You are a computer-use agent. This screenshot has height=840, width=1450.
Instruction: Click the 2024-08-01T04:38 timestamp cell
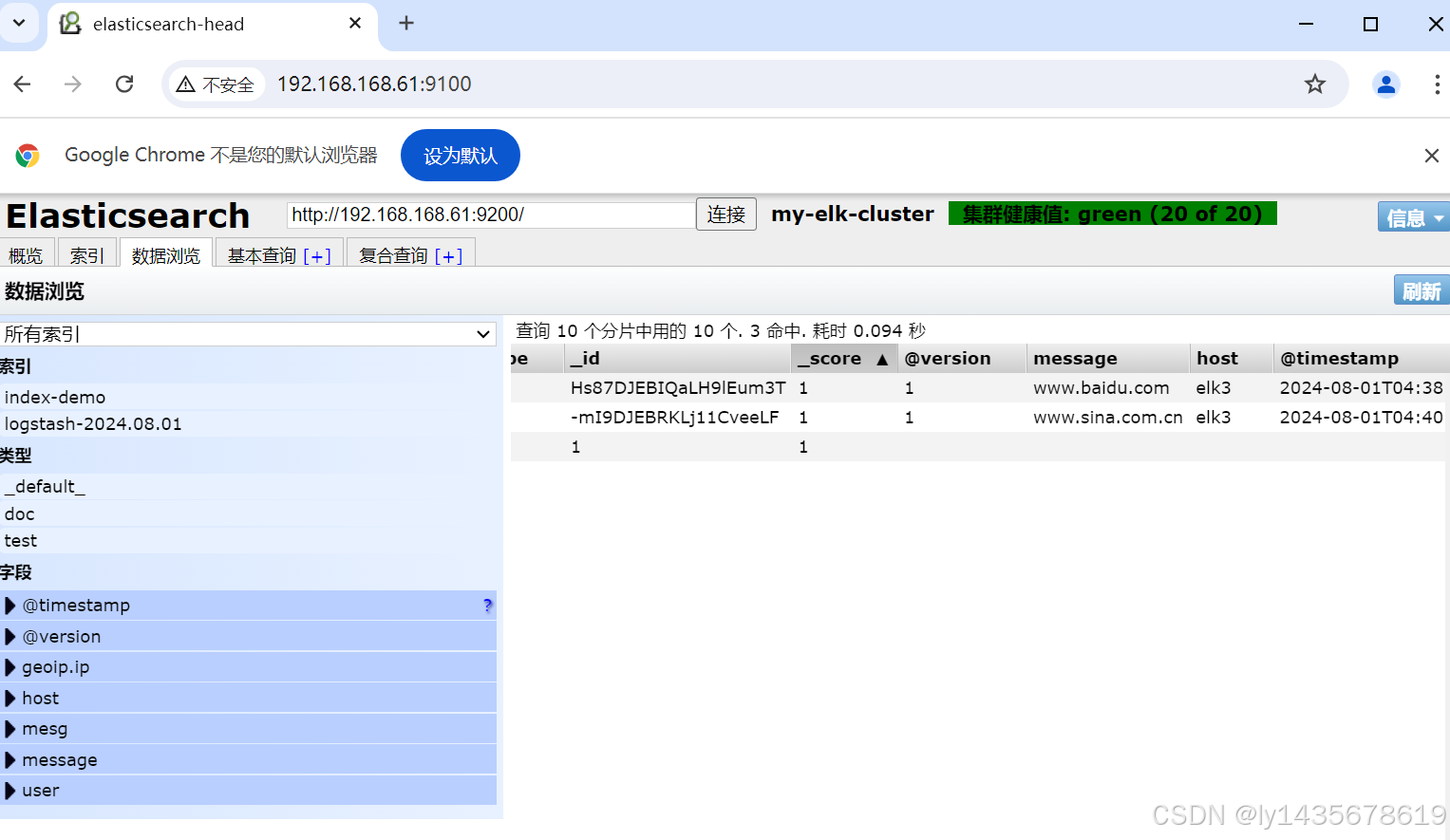point(1362,388)
